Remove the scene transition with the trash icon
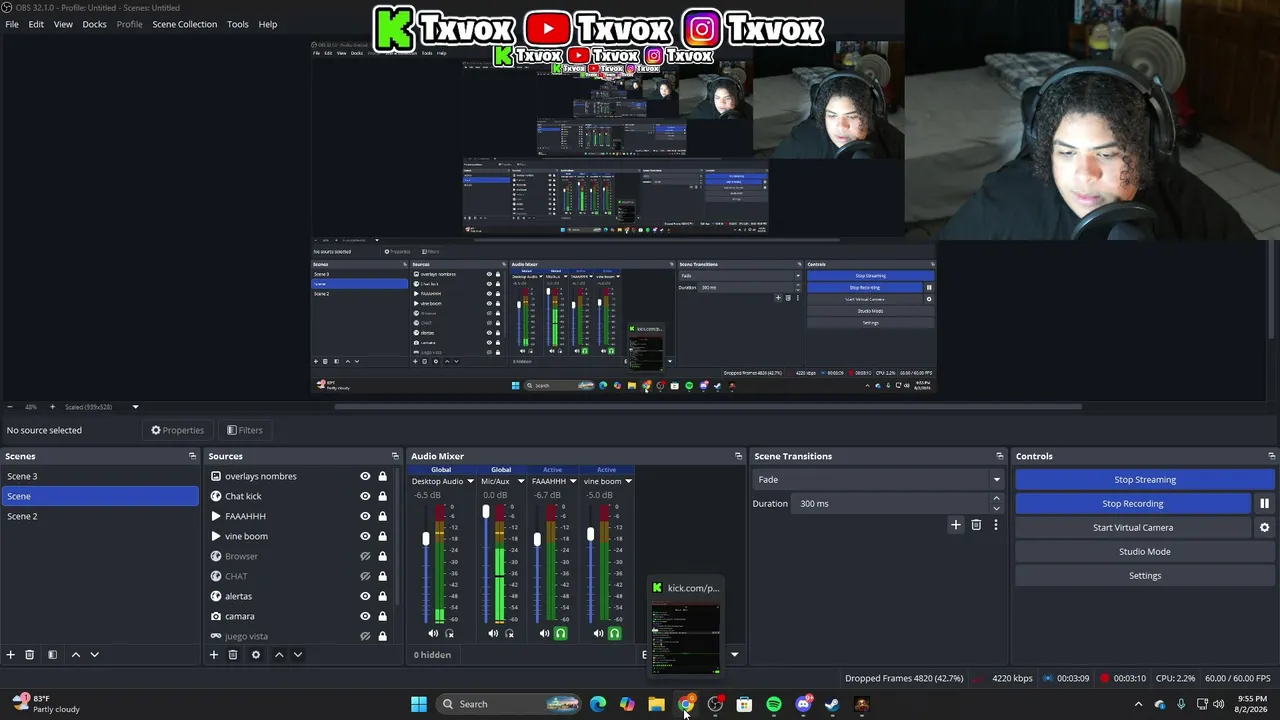The image size is (1280, 720). [976, 525]
